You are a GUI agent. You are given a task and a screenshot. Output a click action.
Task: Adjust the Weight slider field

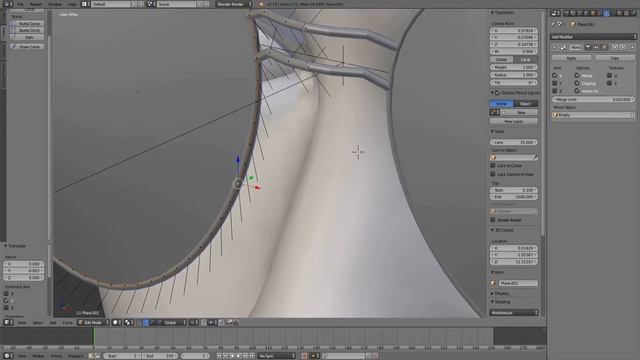click(514, 67)
